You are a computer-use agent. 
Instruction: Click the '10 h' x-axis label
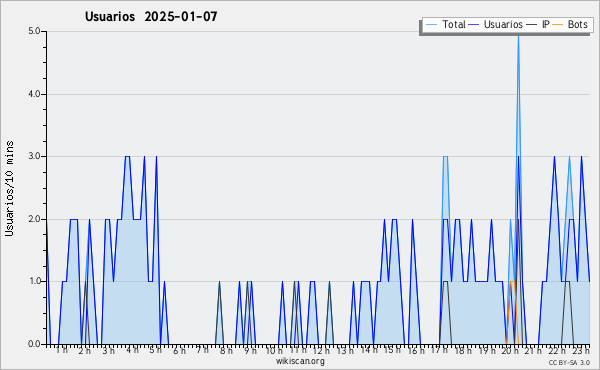pyautogui.click(x=274, y=350)
